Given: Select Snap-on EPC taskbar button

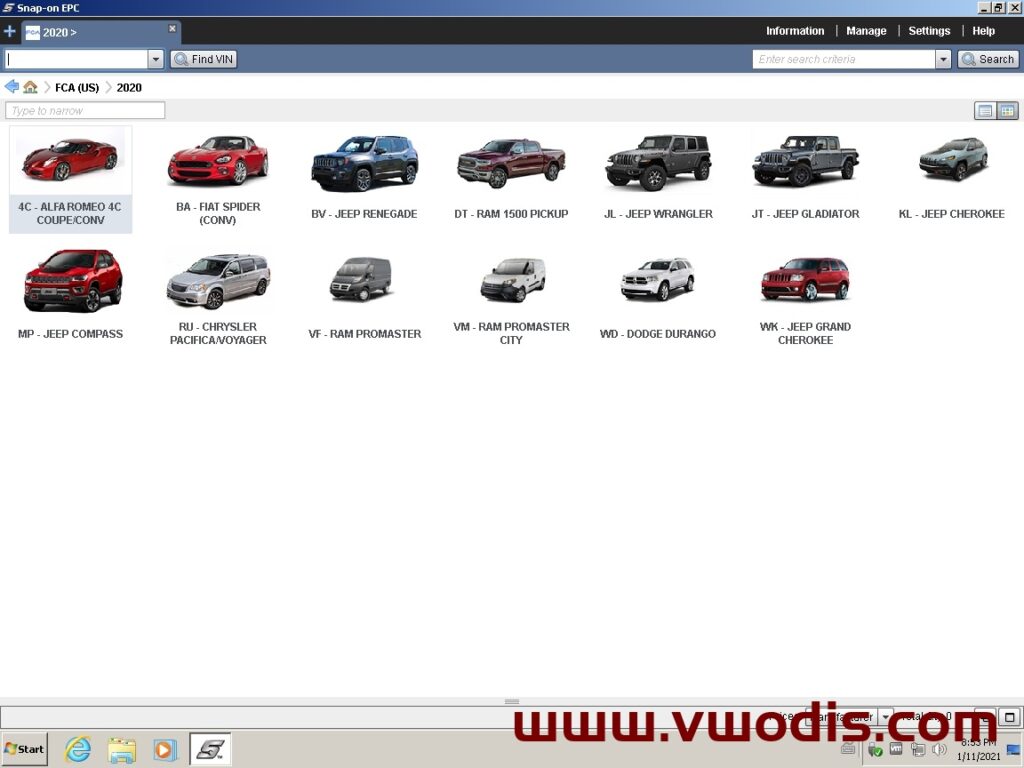Looking at the screenshot, I should tap(210, 749).
